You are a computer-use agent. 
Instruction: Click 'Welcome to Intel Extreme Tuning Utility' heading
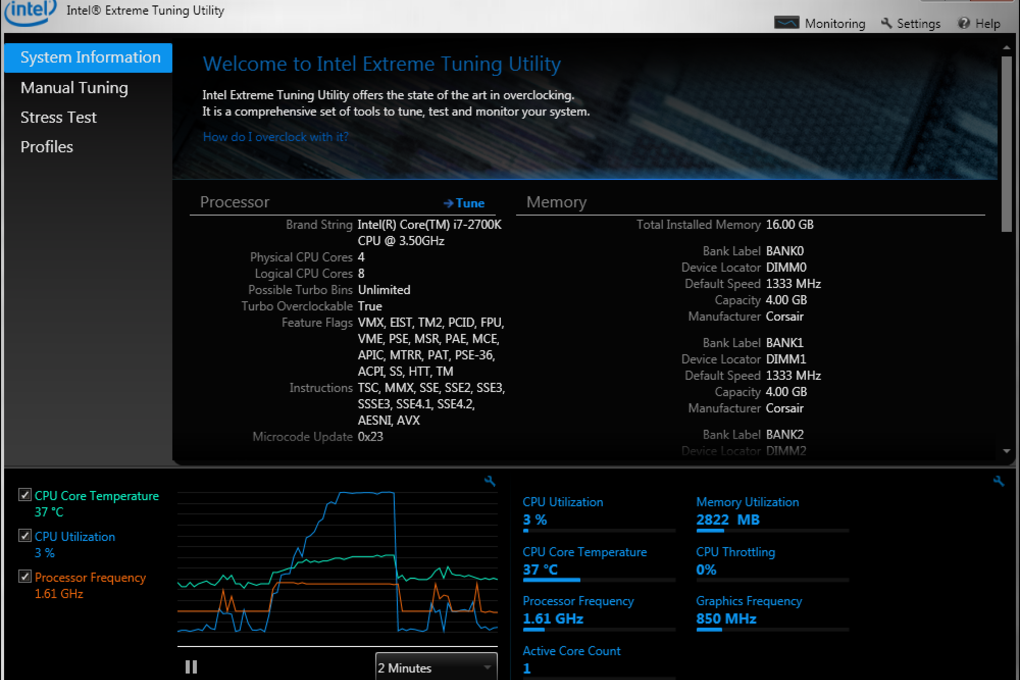pyautogui.click(x=381, y=64)
